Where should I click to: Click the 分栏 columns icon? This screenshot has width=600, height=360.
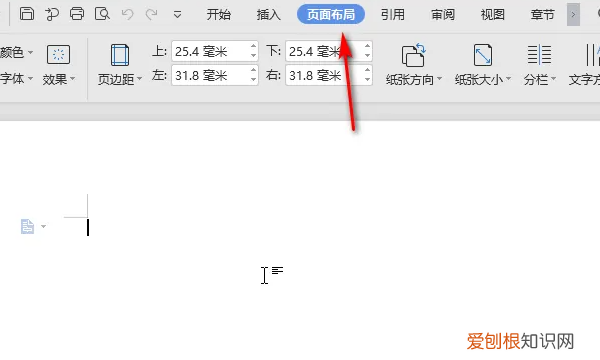point(539,55)
